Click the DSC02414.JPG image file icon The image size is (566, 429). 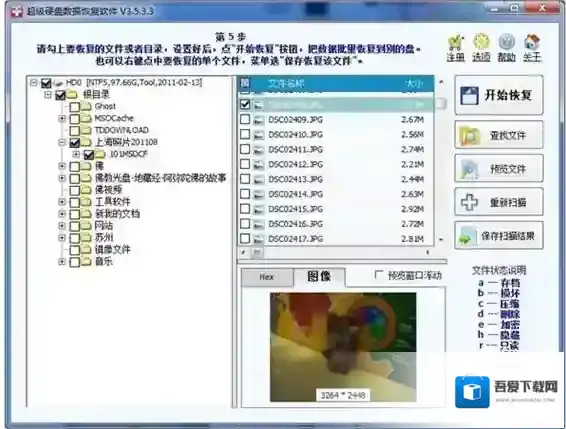click(258, 195)
